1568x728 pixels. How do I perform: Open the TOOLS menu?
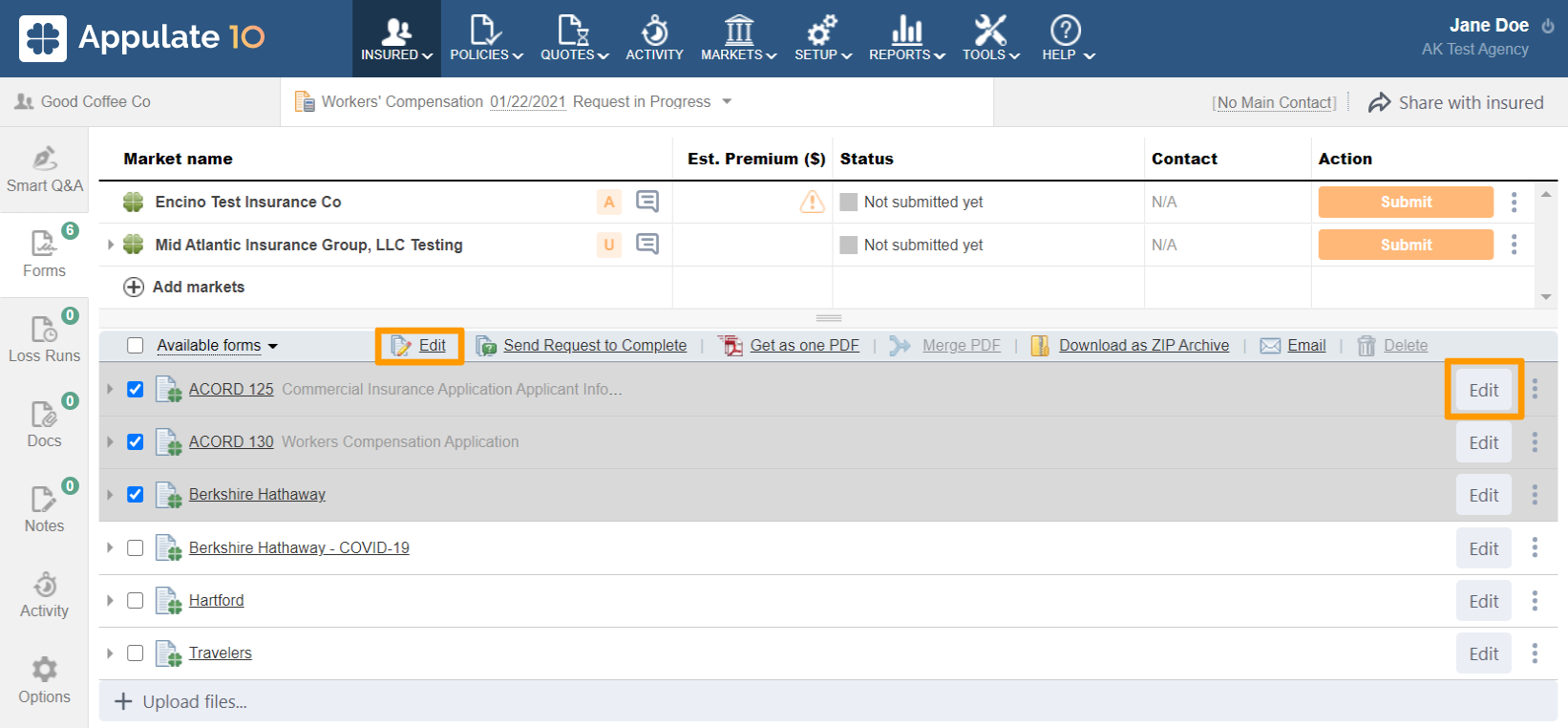(x=990, y=38)
